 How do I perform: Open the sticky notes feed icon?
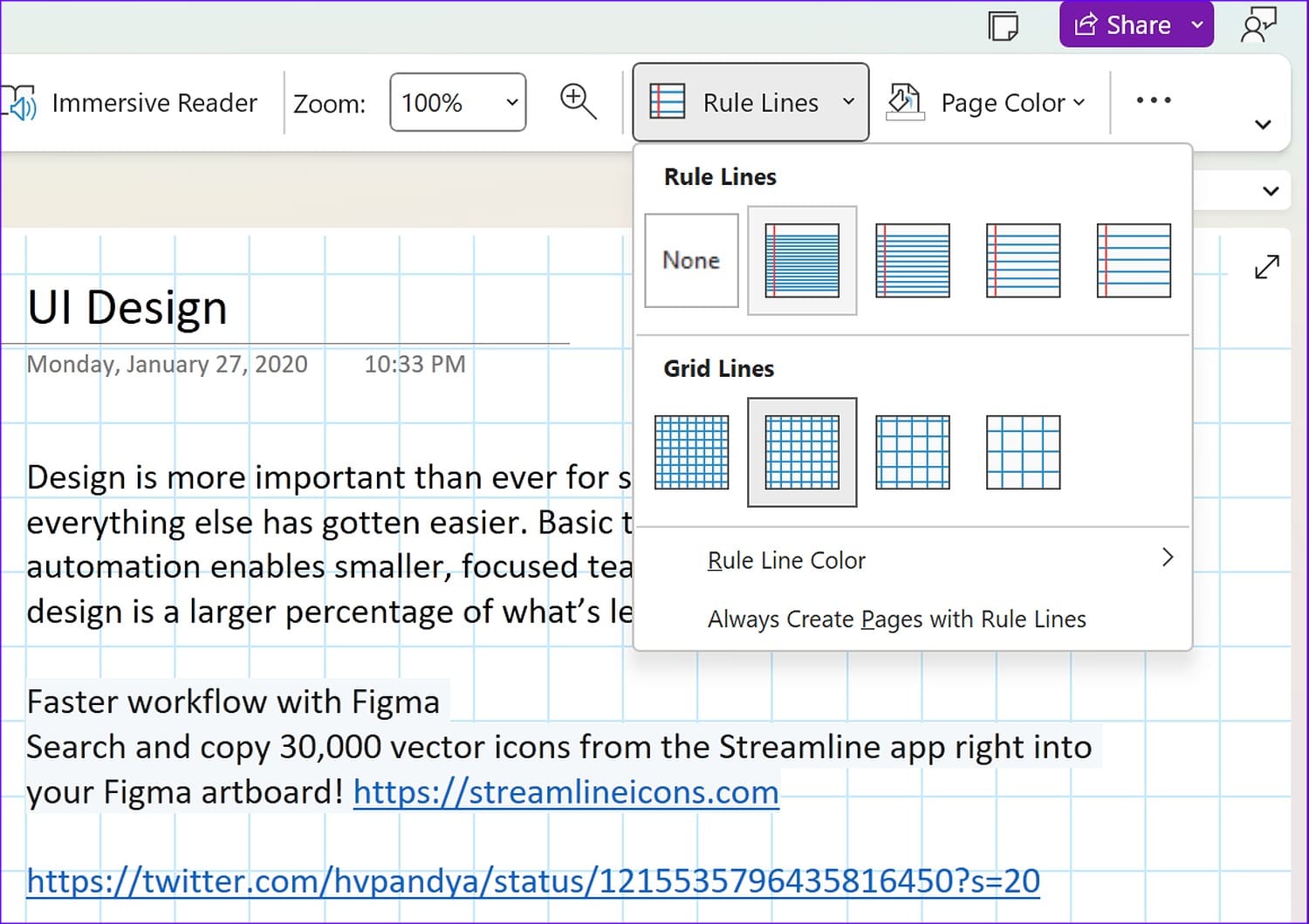coord(1003,25)
